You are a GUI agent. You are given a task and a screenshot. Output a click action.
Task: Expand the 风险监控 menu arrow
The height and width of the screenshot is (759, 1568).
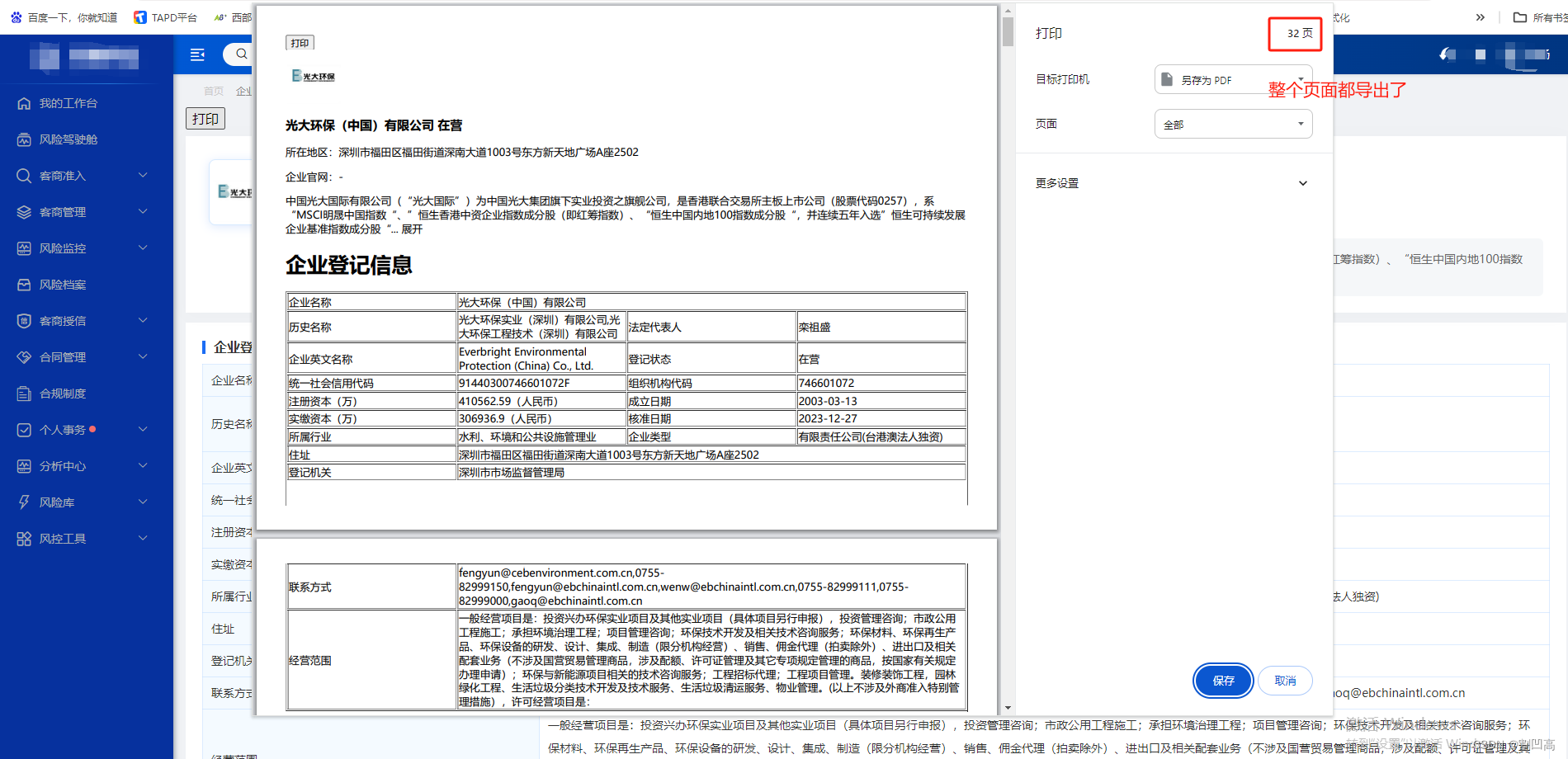143,248
